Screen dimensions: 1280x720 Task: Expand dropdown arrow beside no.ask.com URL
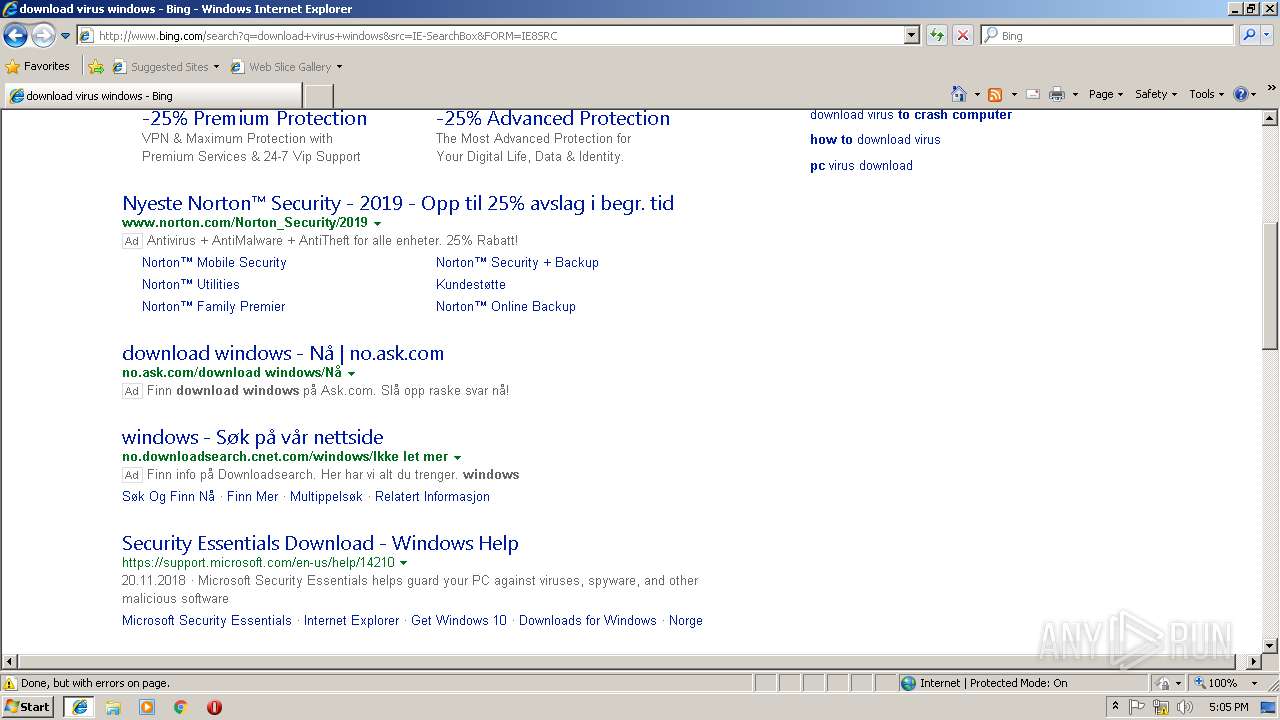[x=351, y=373]
